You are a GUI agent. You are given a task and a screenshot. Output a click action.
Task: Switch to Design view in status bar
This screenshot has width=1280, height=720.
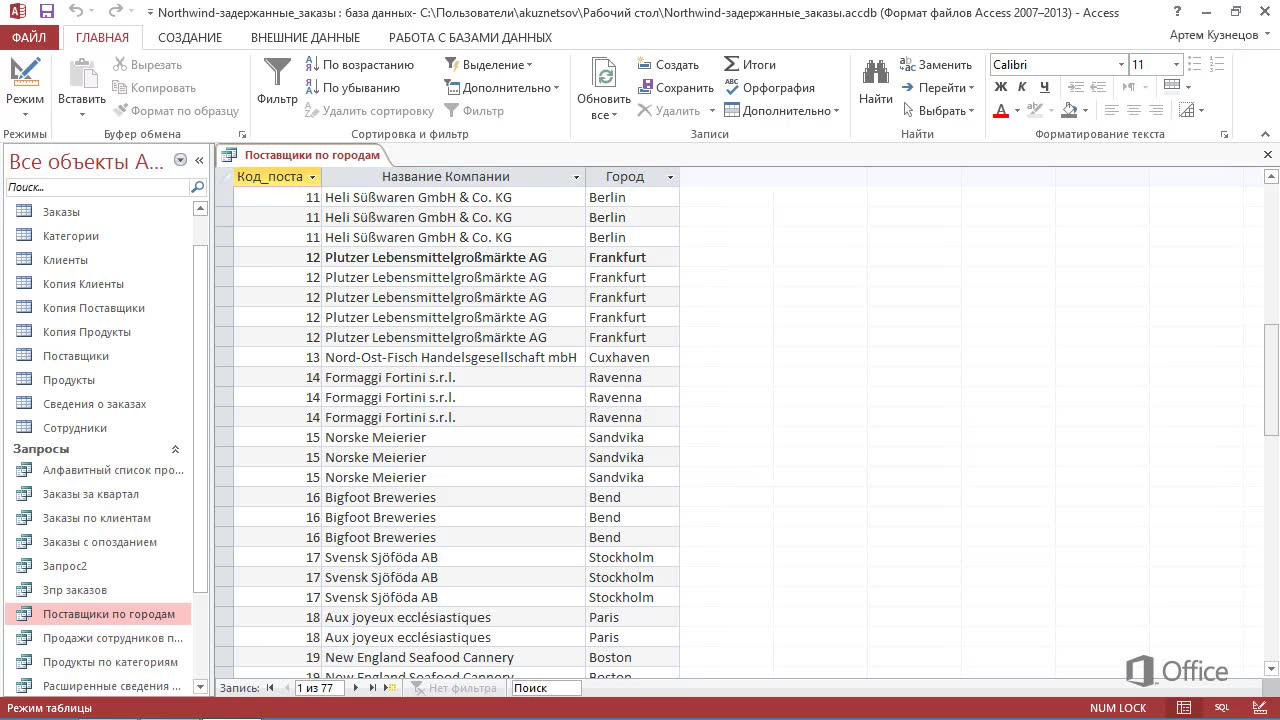tap(1259, 708)
